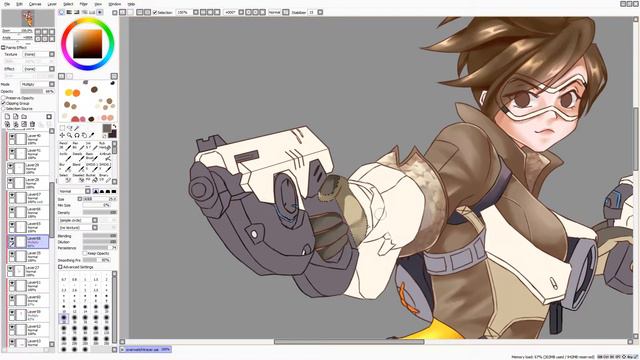Viewport: 640px width, 360px height.
Task: Pick the flat brush edge shape
Action: tap(114, 191)
